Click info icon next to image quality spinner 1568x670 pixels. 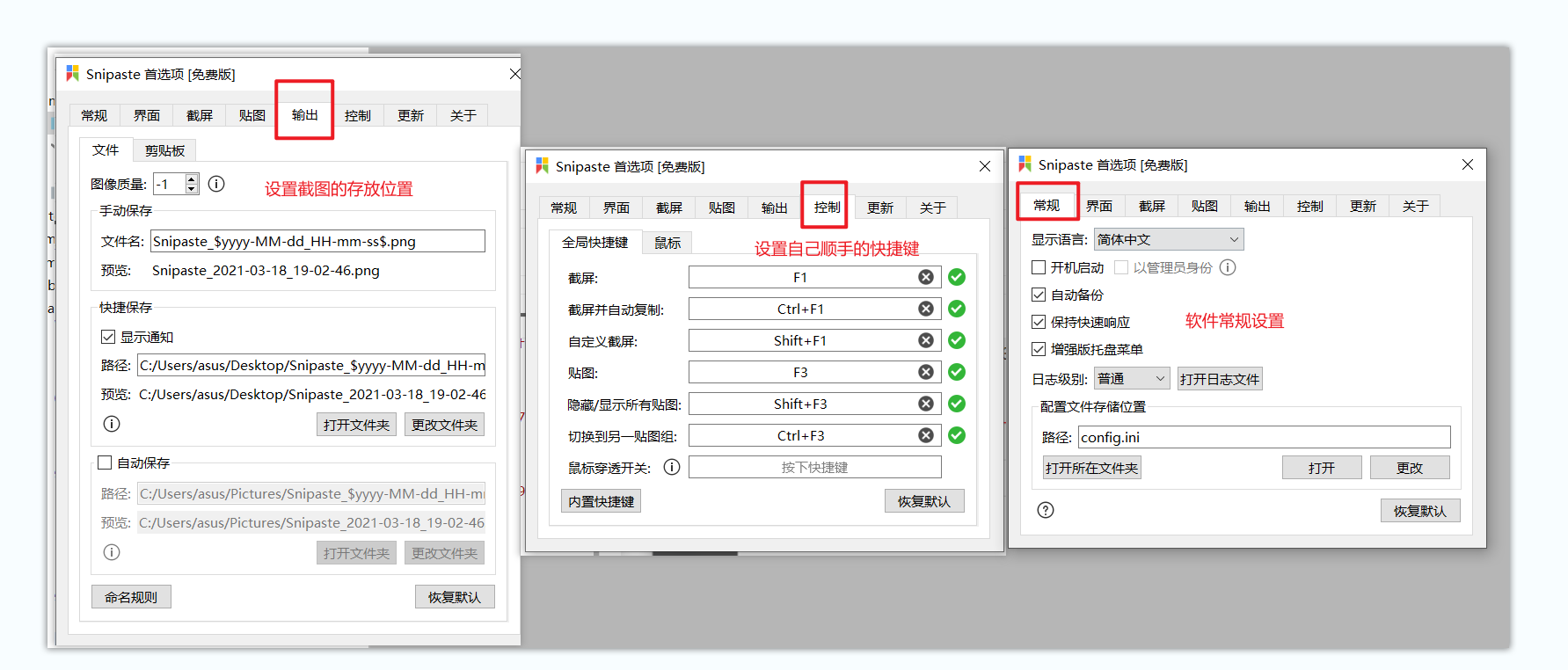pyautogui.click(x=216, y=184)
